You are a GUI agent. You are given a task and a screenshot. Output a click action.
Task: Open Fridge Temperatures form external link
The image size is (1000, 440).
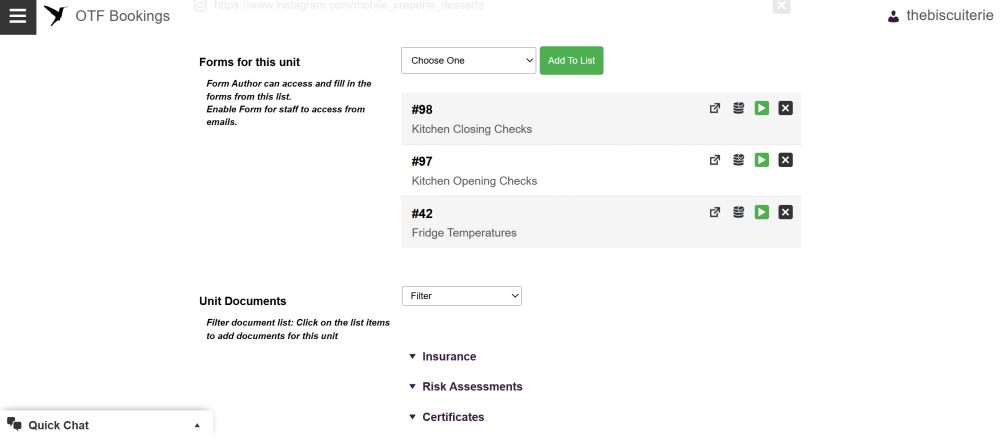715,212
